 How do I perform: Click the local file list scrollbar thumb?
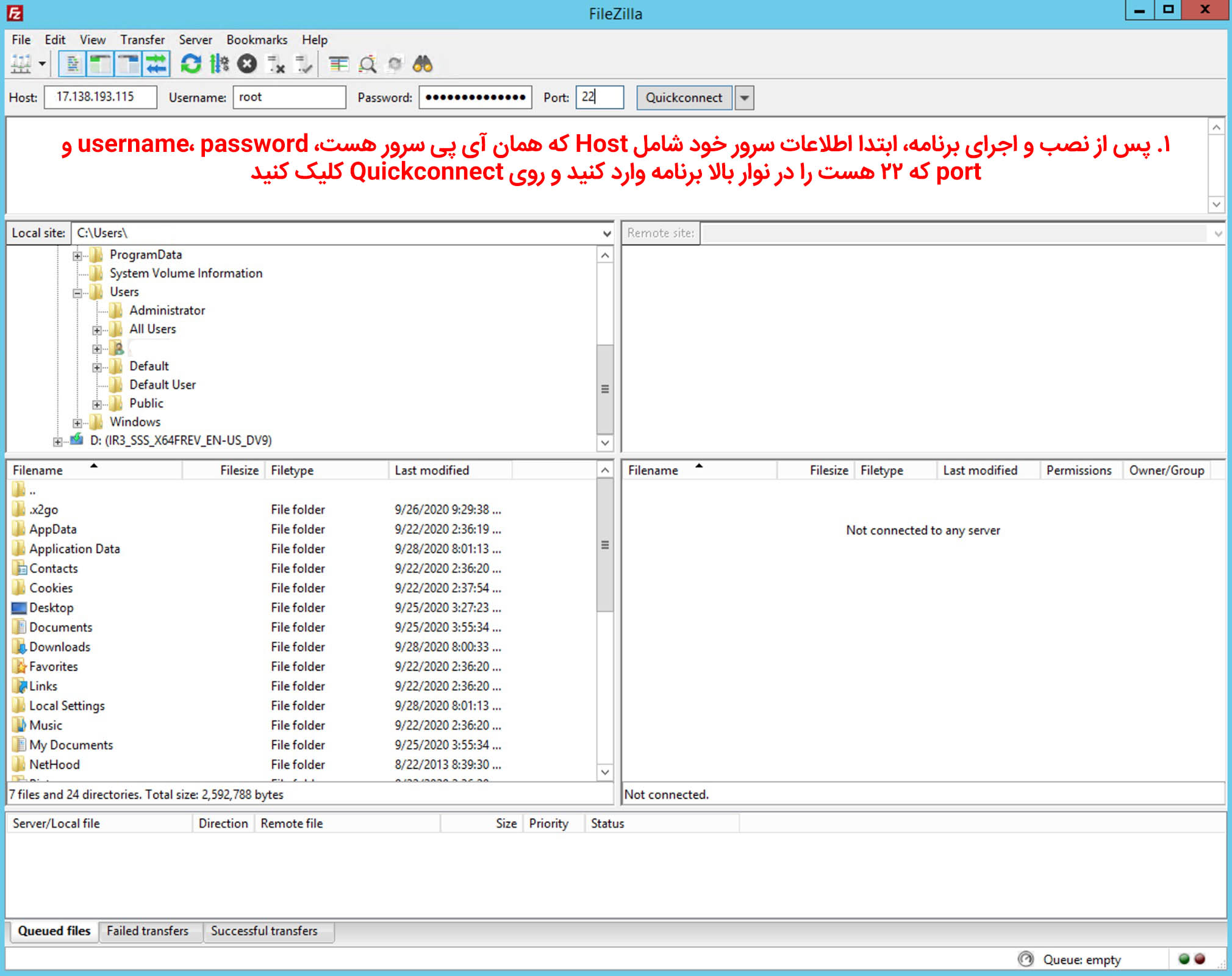(x=604, y=545)
